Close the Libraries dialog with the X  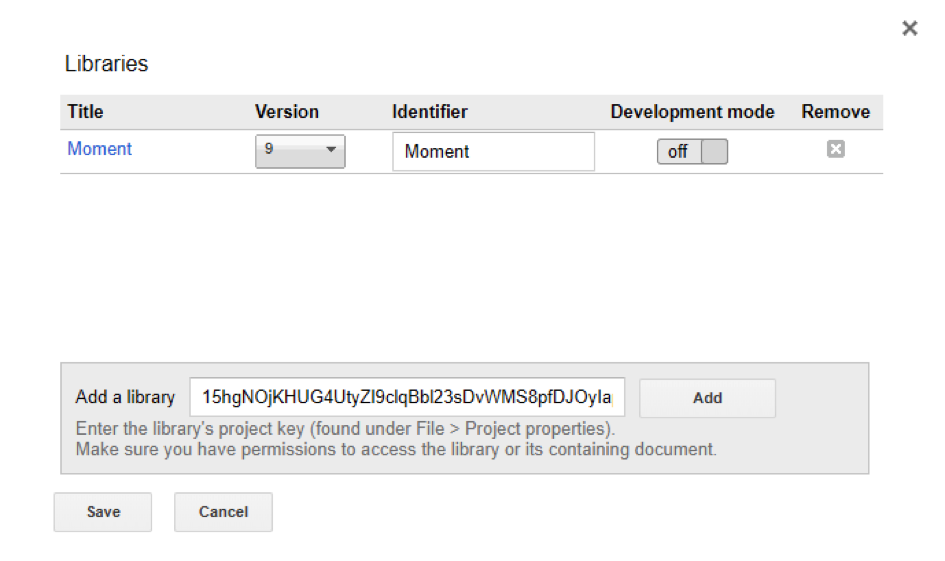click(909, 28)
